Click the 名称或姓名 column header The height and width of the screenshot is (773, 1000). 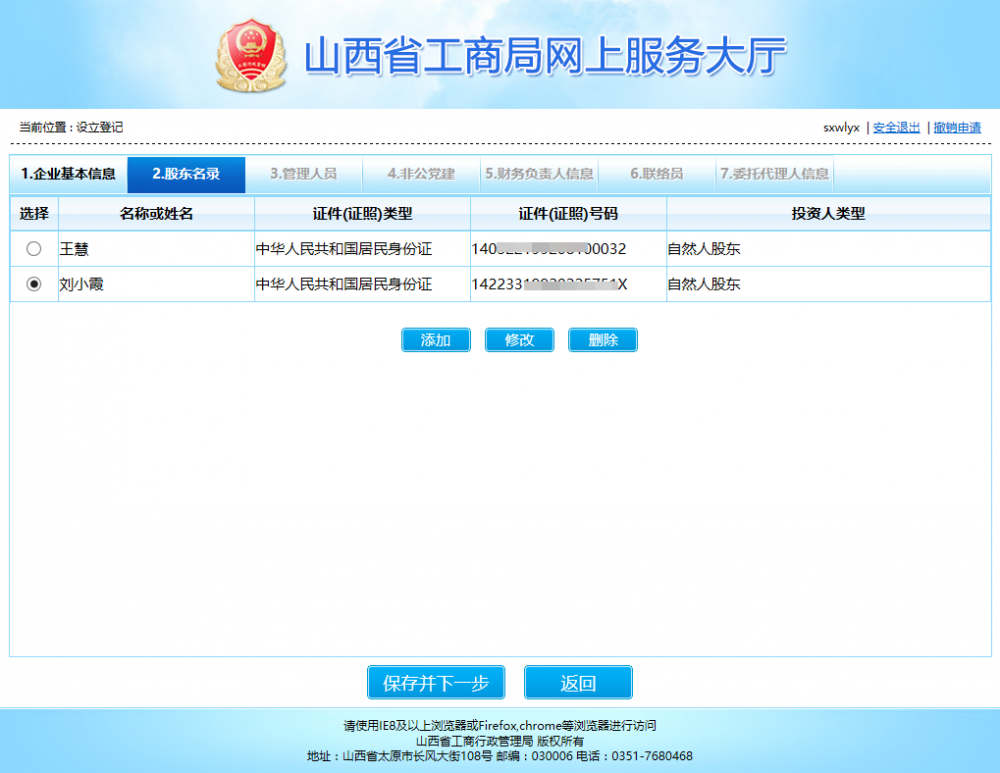(x=156, y=214)
